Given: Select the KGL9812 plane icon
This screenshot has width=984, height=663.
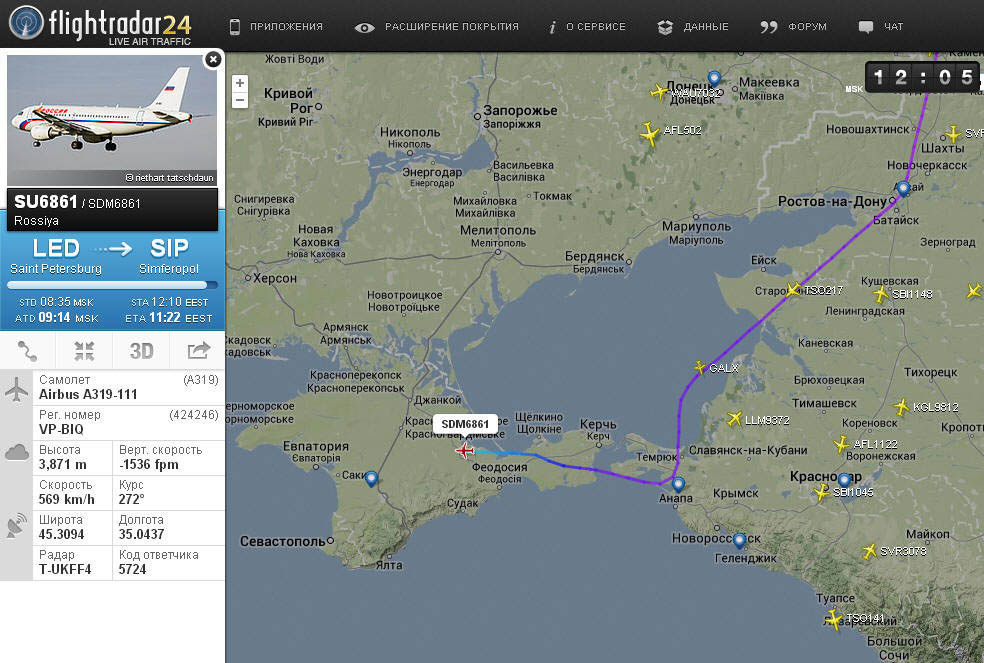Looking at the screenshot, I should click(902, 407).
